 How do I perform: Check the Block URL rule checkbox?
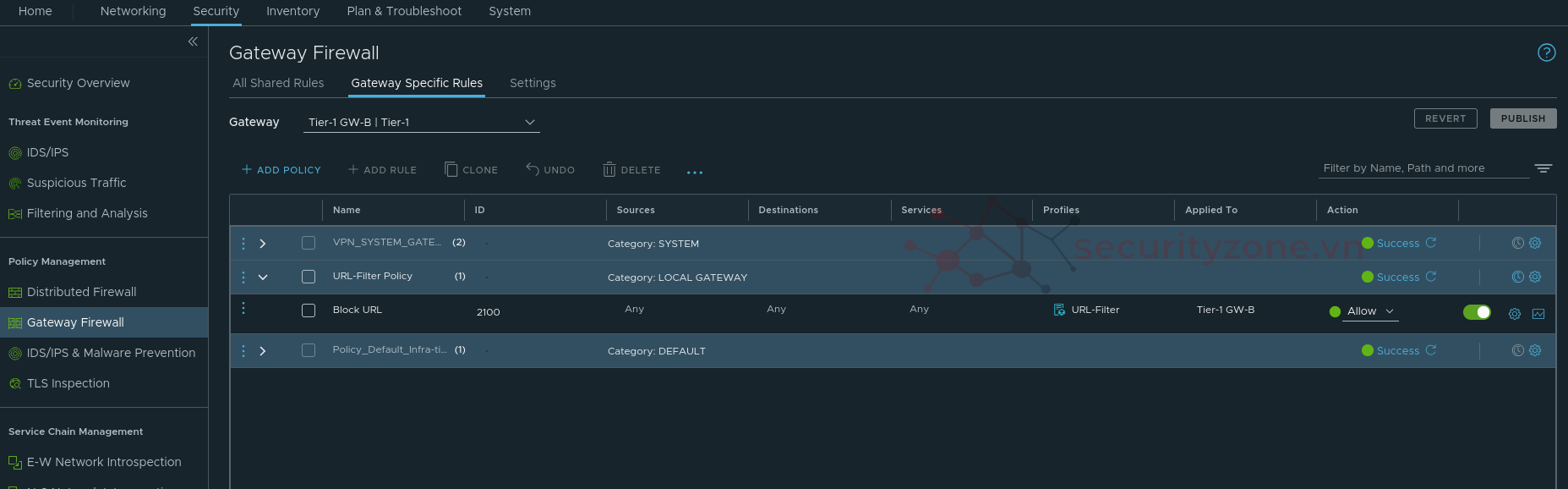click(309, 310)
